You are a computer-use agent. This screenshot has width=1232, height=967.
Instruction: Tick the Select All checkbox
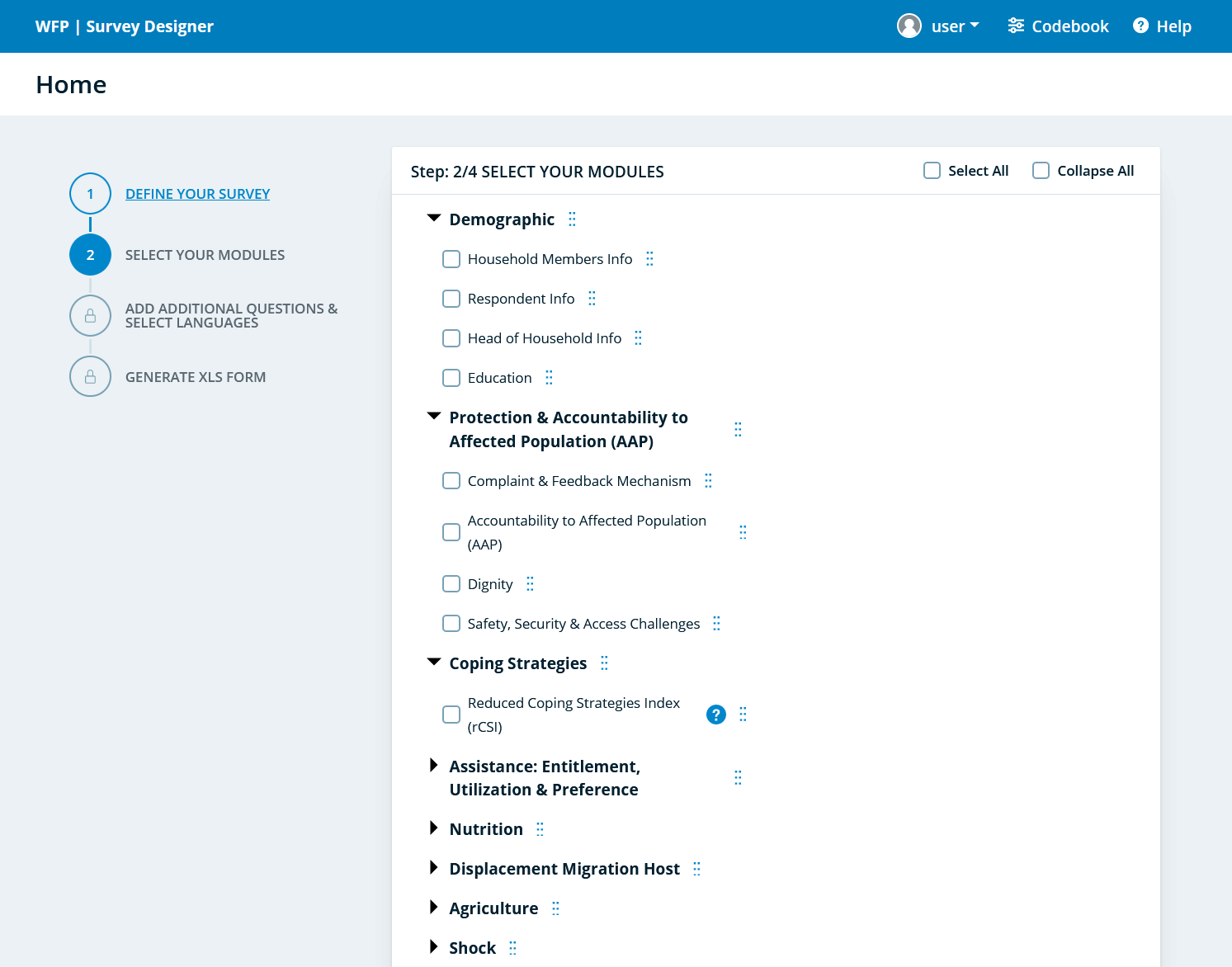click(932, 171)
